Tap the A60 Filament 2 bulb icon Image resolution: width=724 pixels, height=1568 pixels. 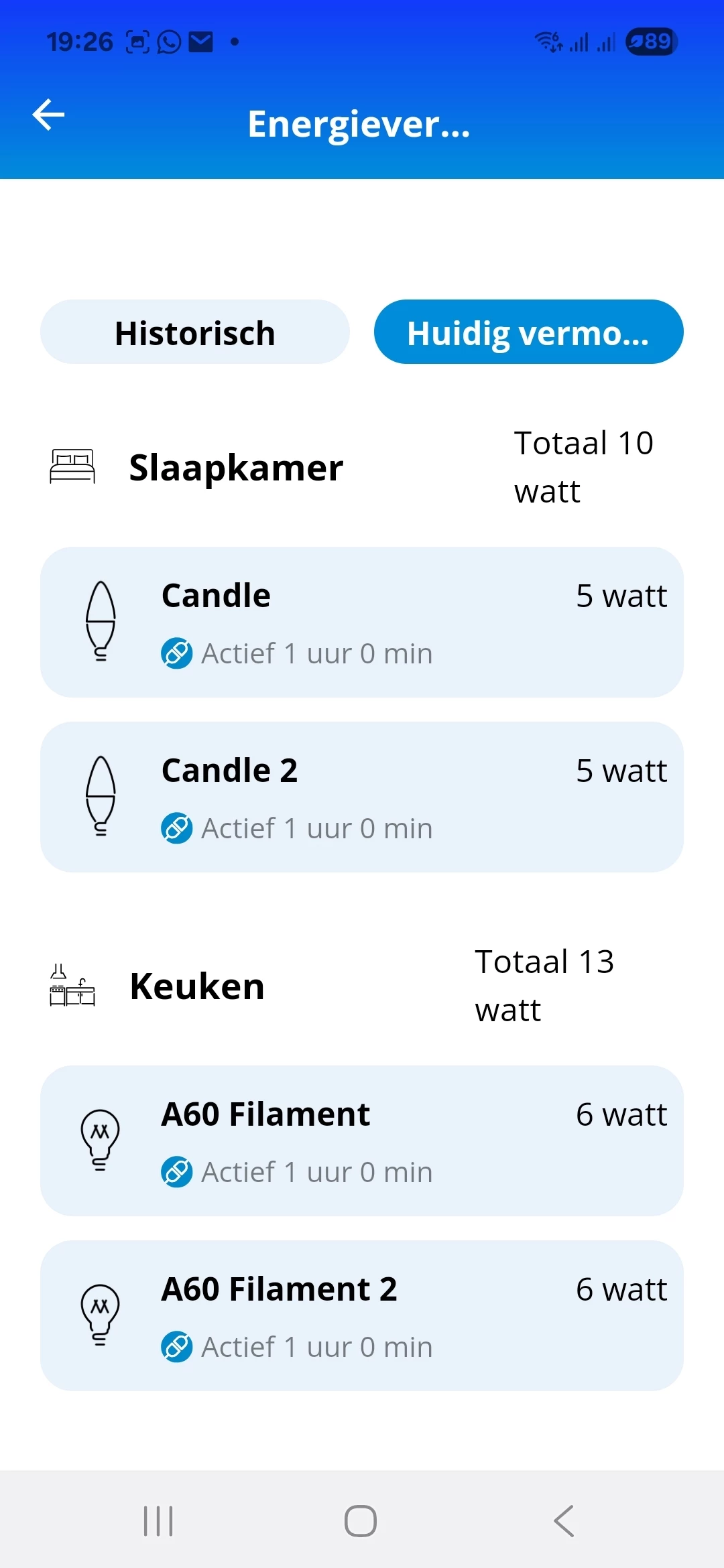pos(100,1315)
